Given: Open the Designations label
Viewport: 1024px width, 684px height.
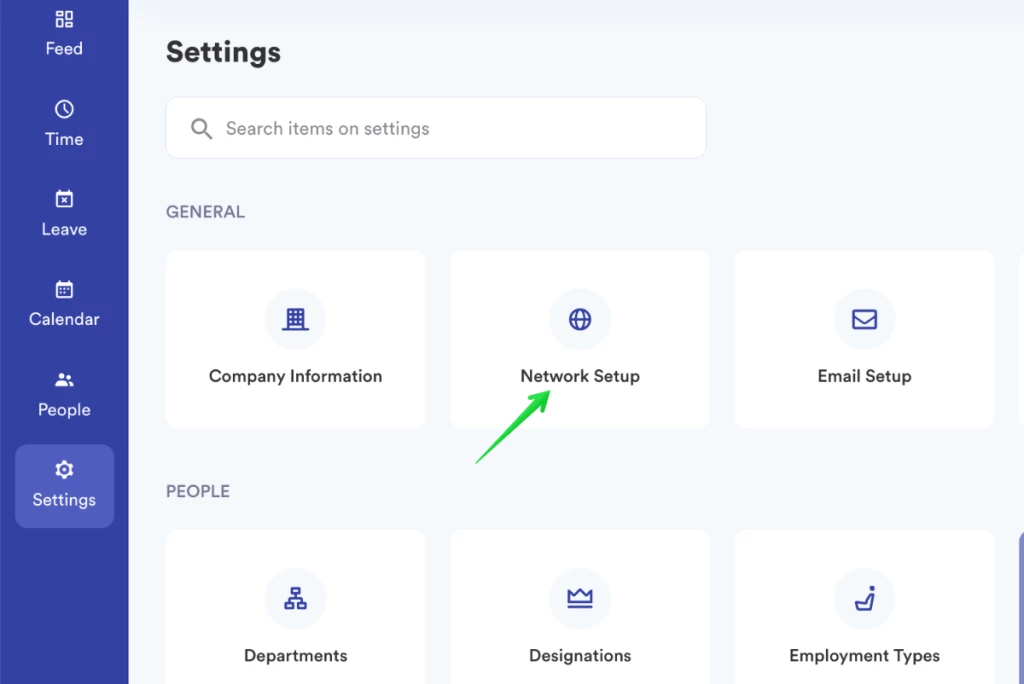Looking at the screenshot, I should [580, 656].
